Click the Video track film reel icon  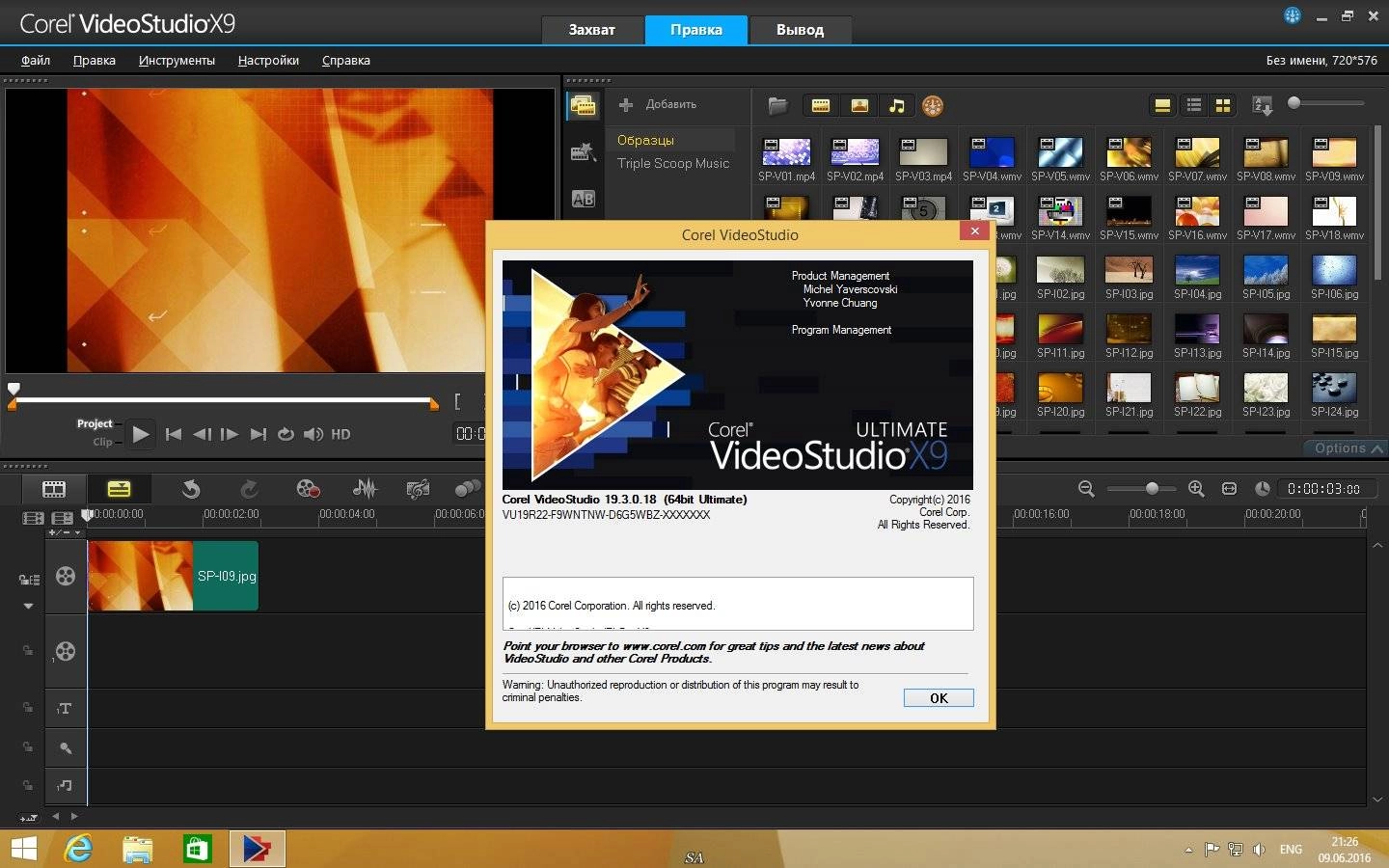pyautogui.click(x=66, y=576)
